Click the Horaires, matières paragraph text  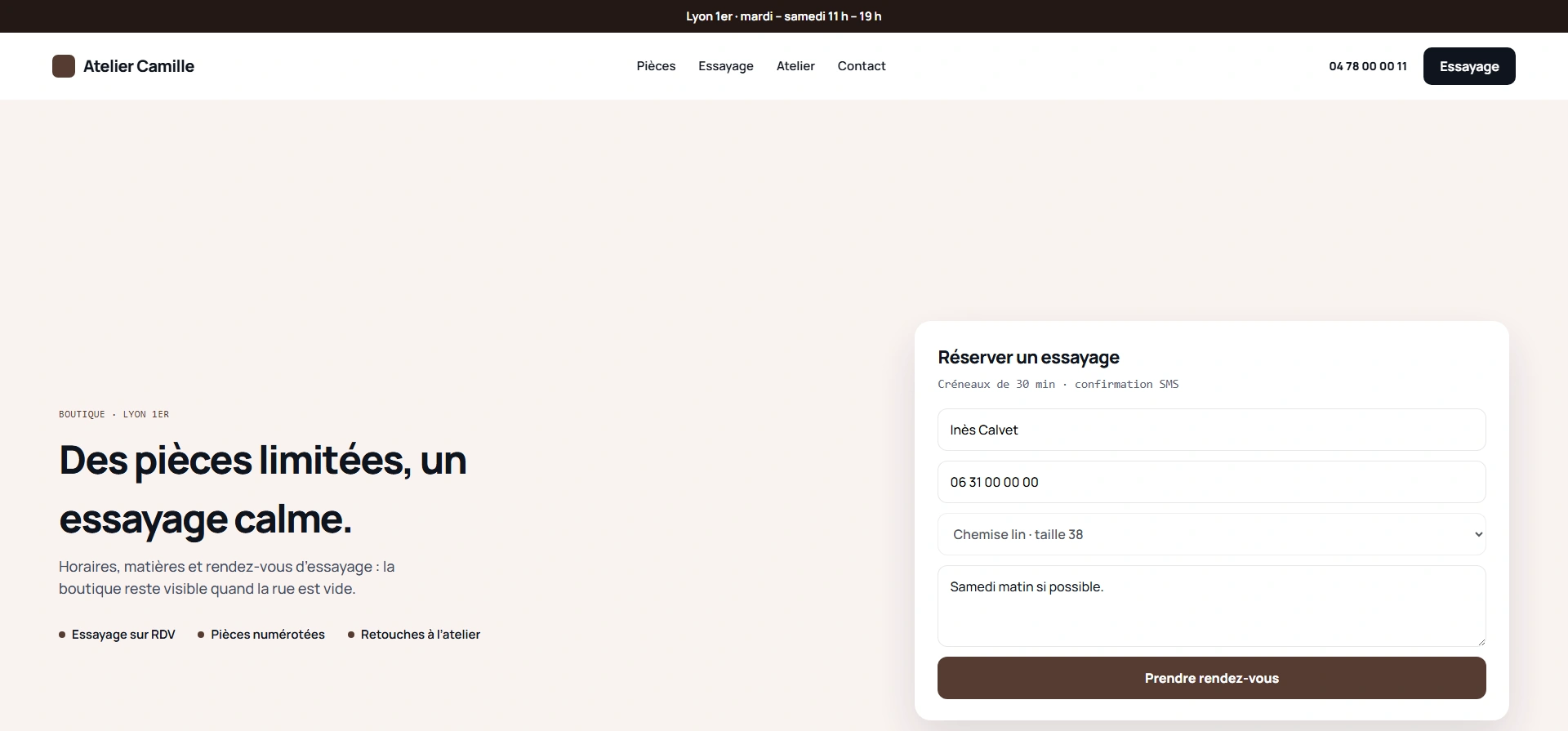[226, 577]
